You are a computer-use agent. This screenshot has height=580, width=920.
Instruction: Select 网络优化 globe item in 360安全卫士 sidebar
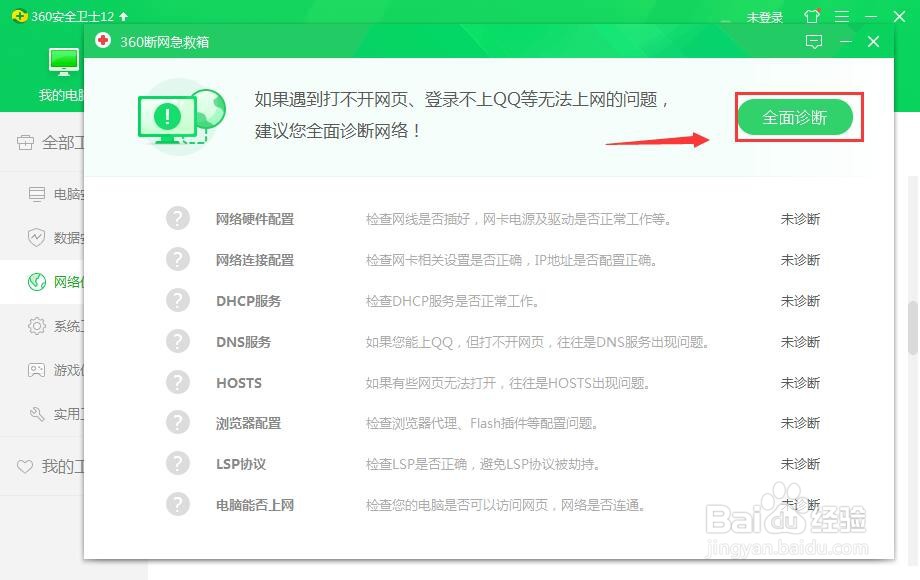click(56, 281)
